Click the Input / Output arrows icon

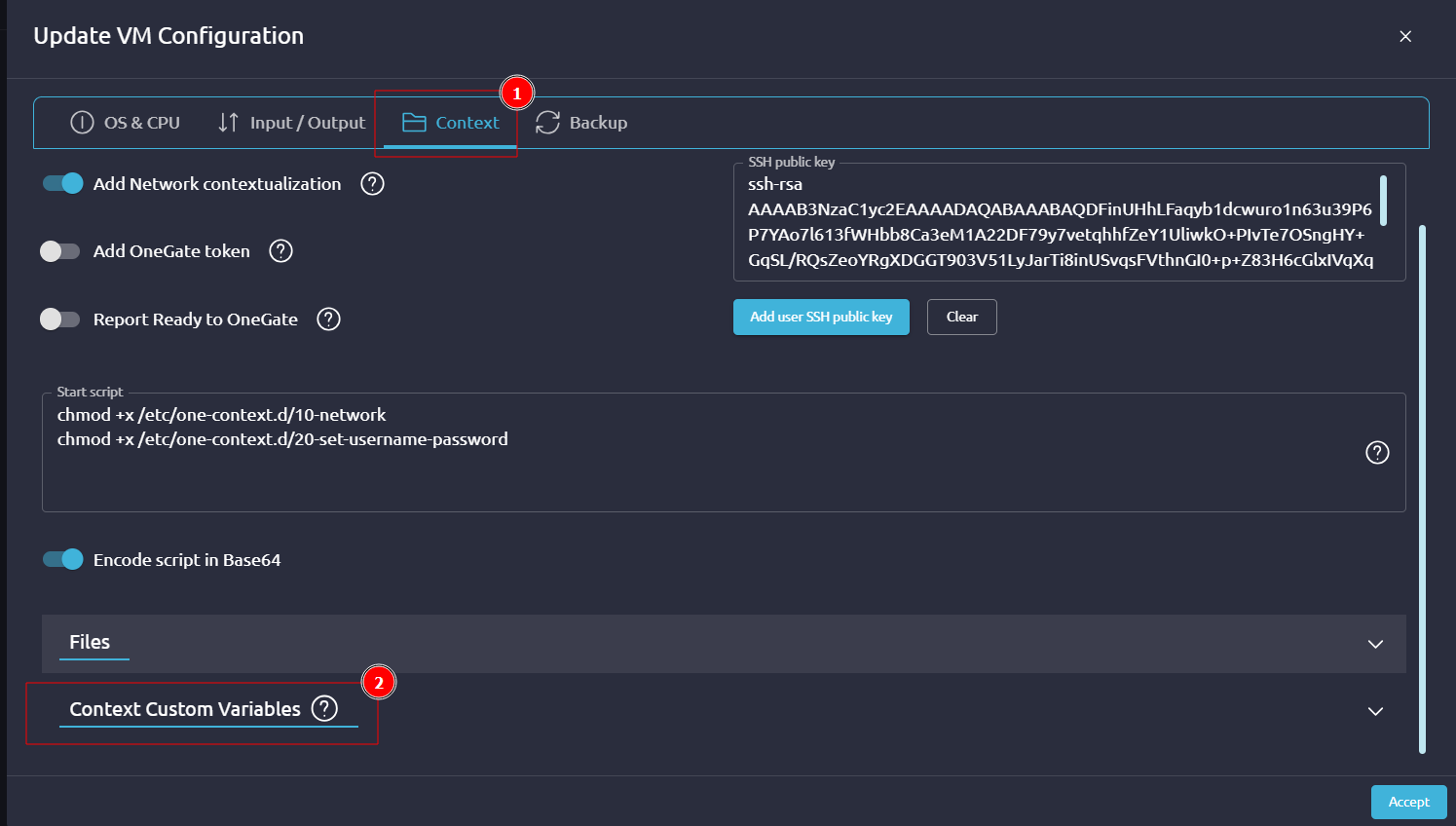point(228,123)
